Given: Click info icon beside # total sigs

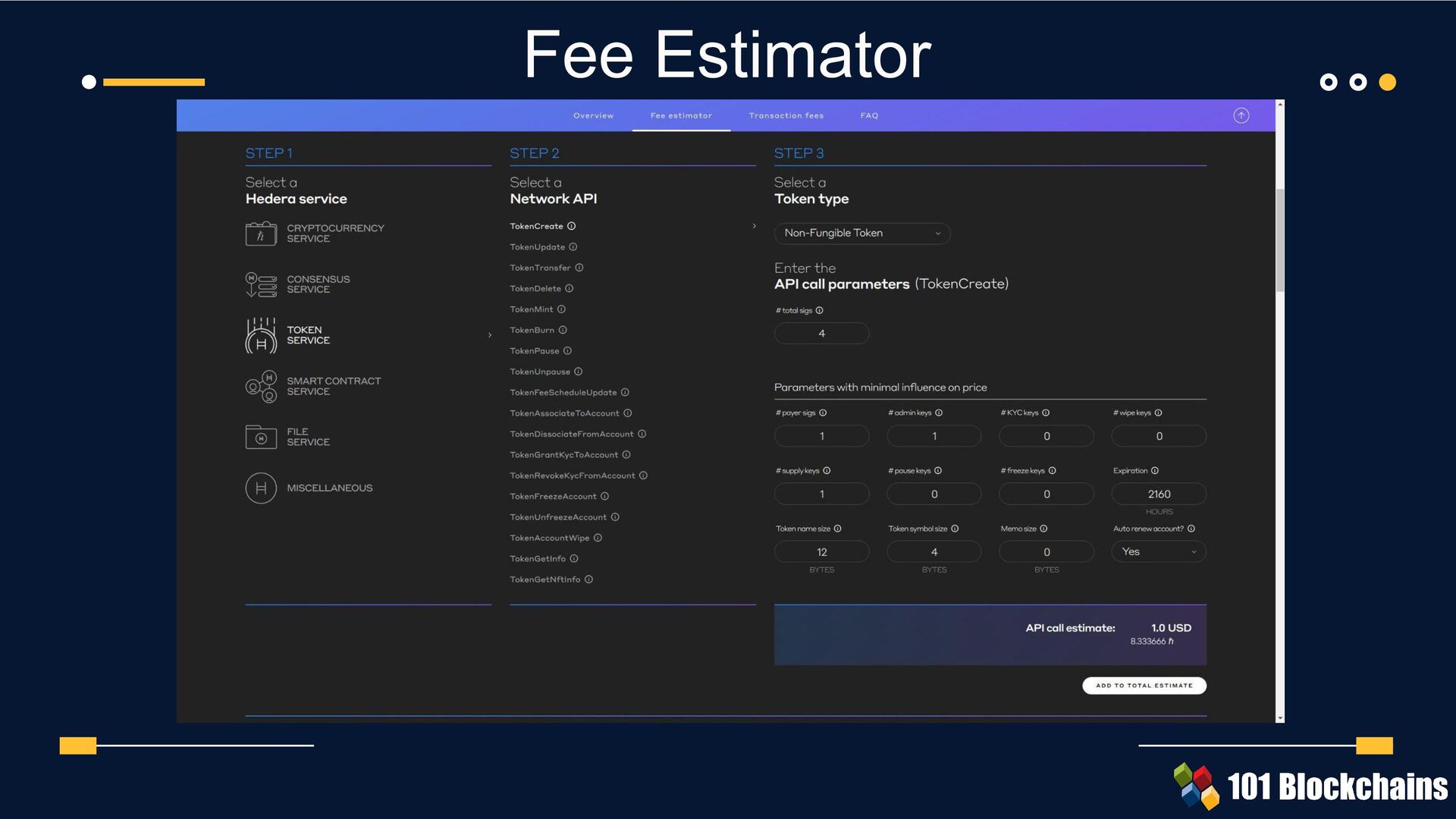Looking at the screenshot, I should 819,310.
